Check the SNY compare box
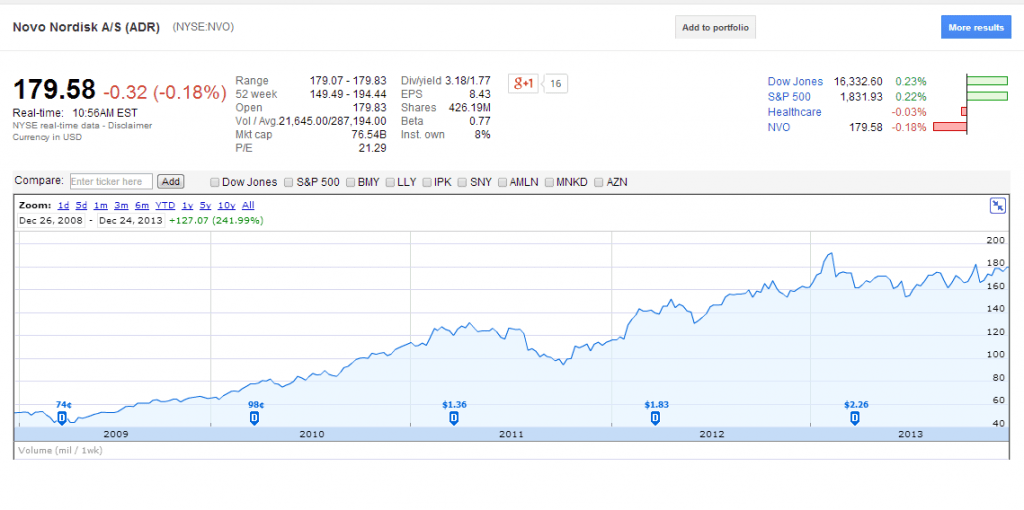This screenshot has width=1024, height=510. click(x=463, y=183)
